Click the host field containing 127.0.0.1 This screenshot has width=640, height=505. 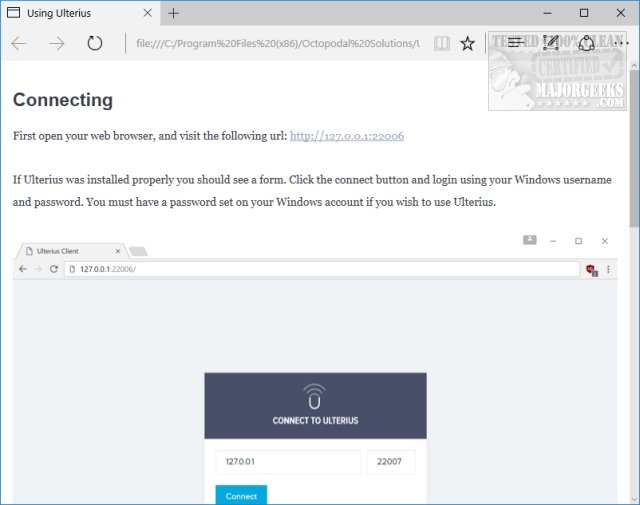[x=288, y=462]
